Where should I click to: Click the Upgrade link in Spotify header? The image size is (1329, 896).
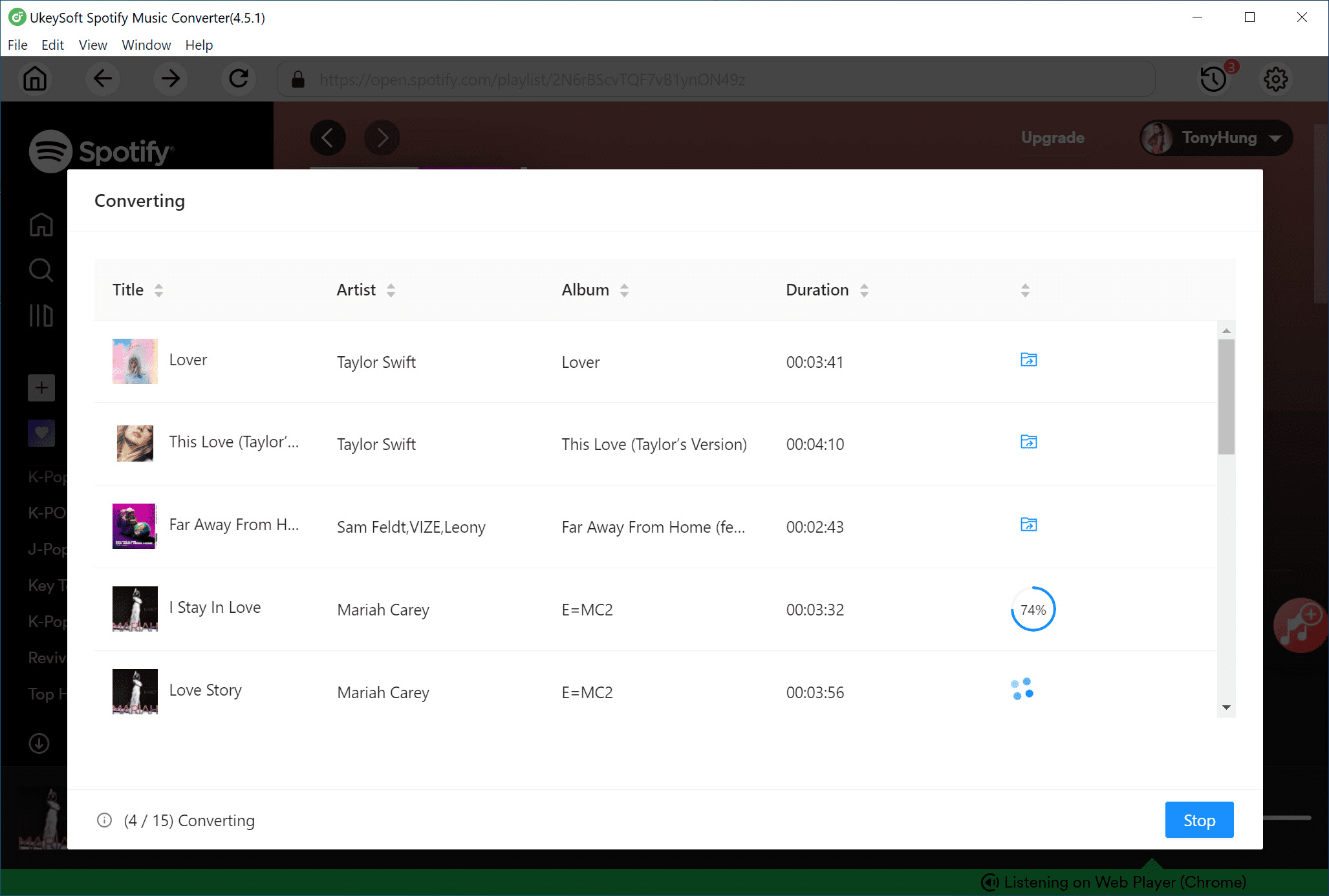pyautogui.click(x=1051, y=137)
